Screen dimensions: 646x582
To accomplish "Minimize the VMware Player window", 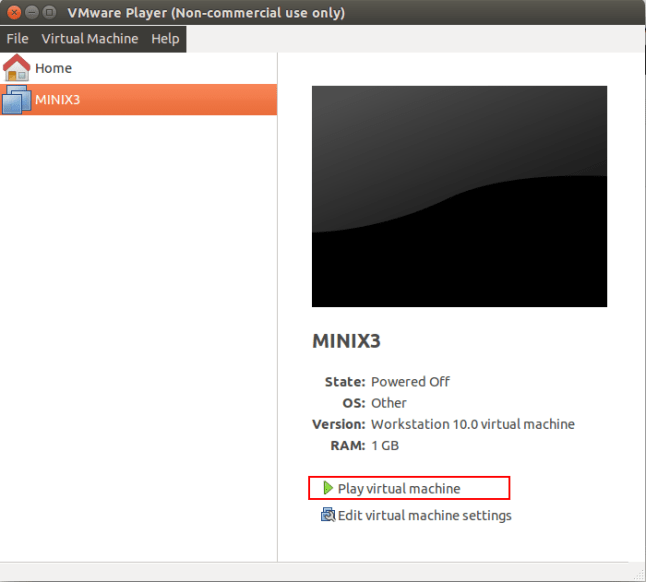I will tap(32, 12).
